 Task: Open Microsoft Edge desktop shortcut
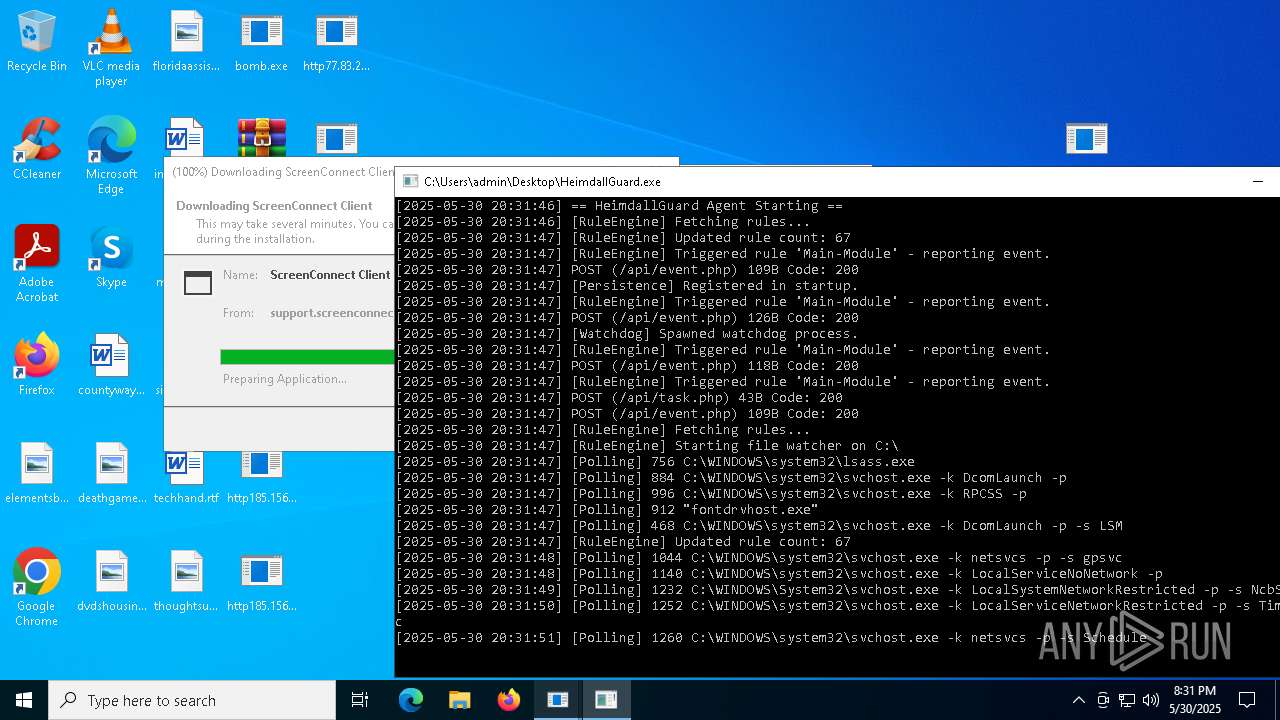[111, 155]
